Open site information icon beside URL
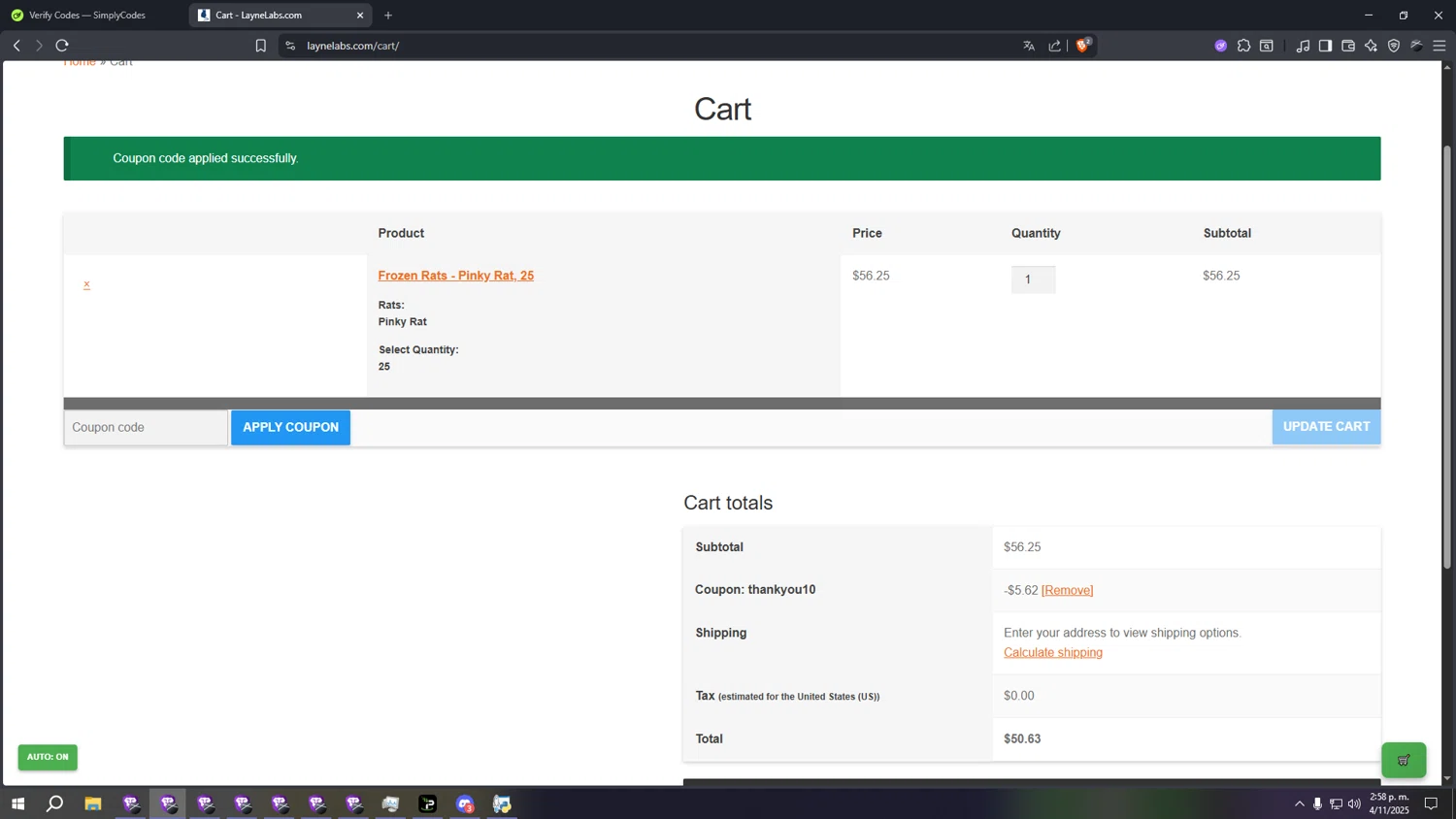This screenshot has width=1456, height=819. (290, 46)
